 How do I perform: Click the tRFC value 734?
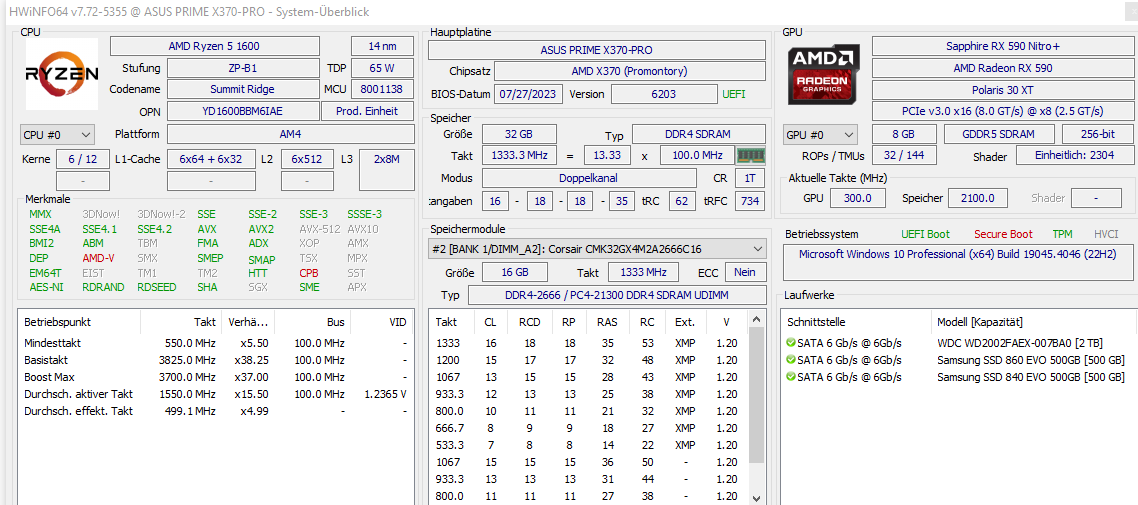point(750,201)
